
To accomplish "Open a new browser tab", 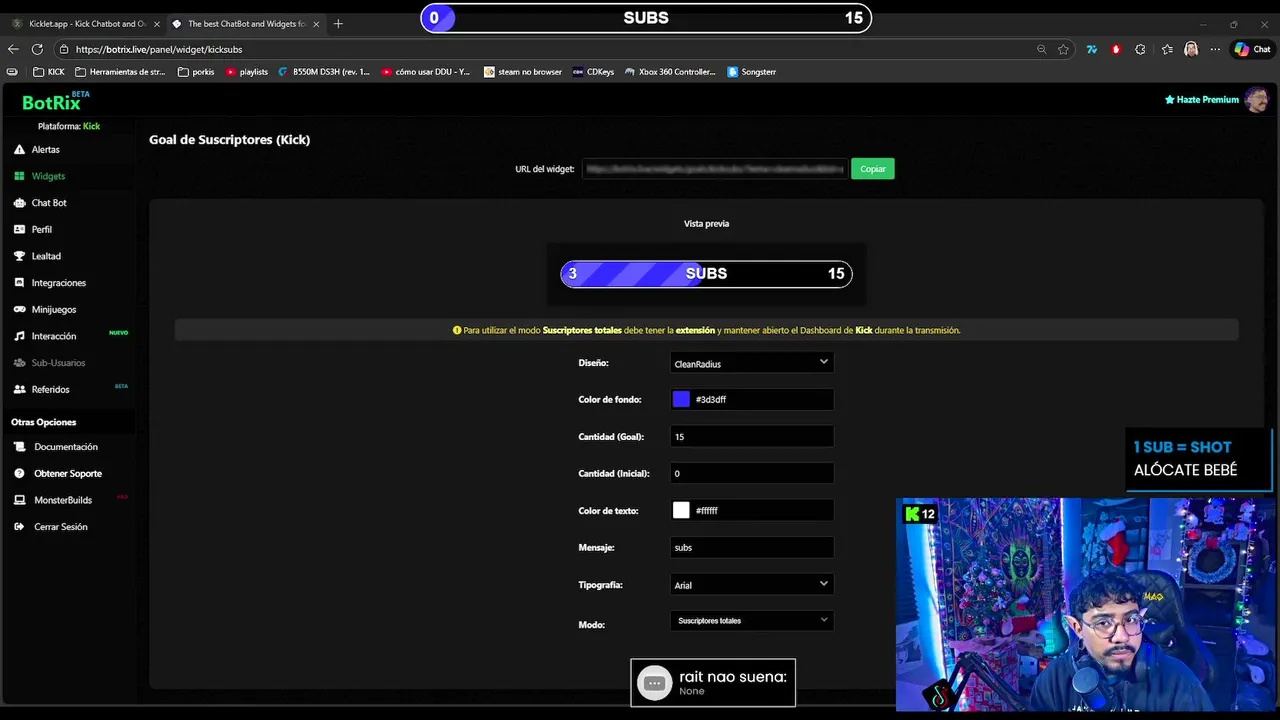I will (x=338, y=23).
